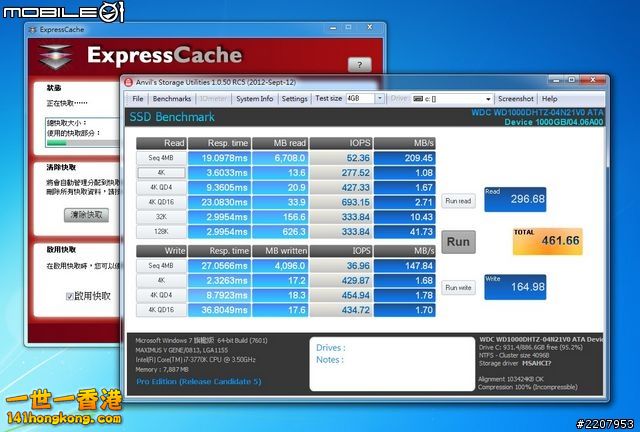Click the ExpressCache help question mark button
The height and width of the screenshot is (432, 640).
(x=358, y=65)
